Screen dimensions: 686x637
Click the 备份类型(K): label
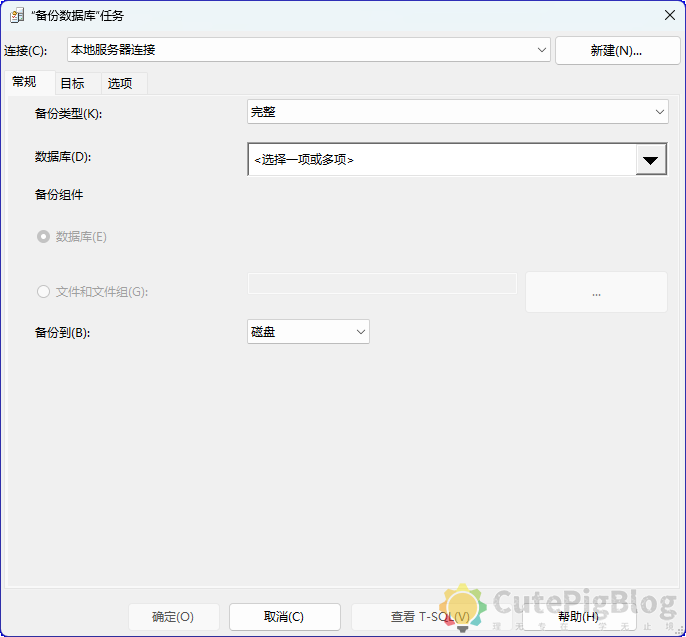pos(69,114)
